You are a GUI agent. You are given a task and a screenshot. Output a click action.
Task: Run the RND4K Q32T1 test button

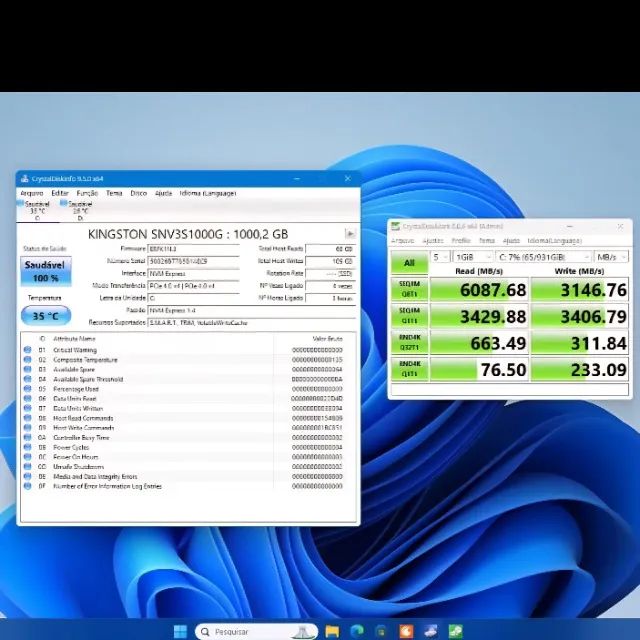point(409,342)
